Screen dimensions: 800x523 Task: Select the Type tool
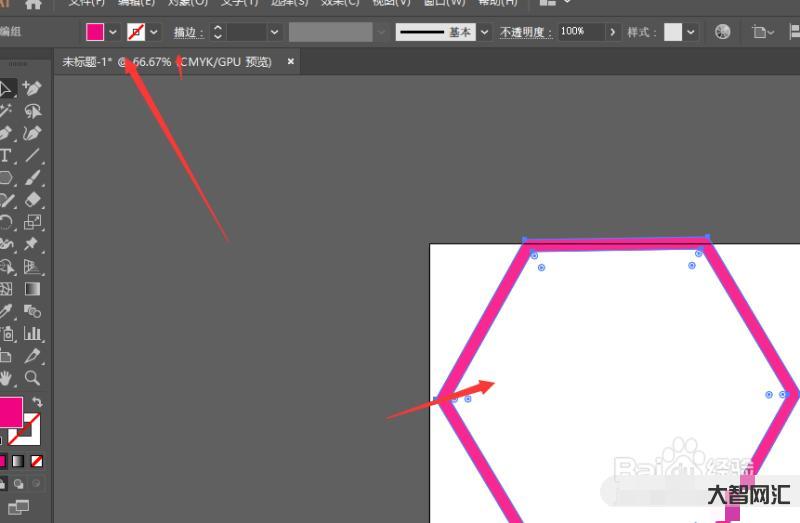[x=6, y=156]
